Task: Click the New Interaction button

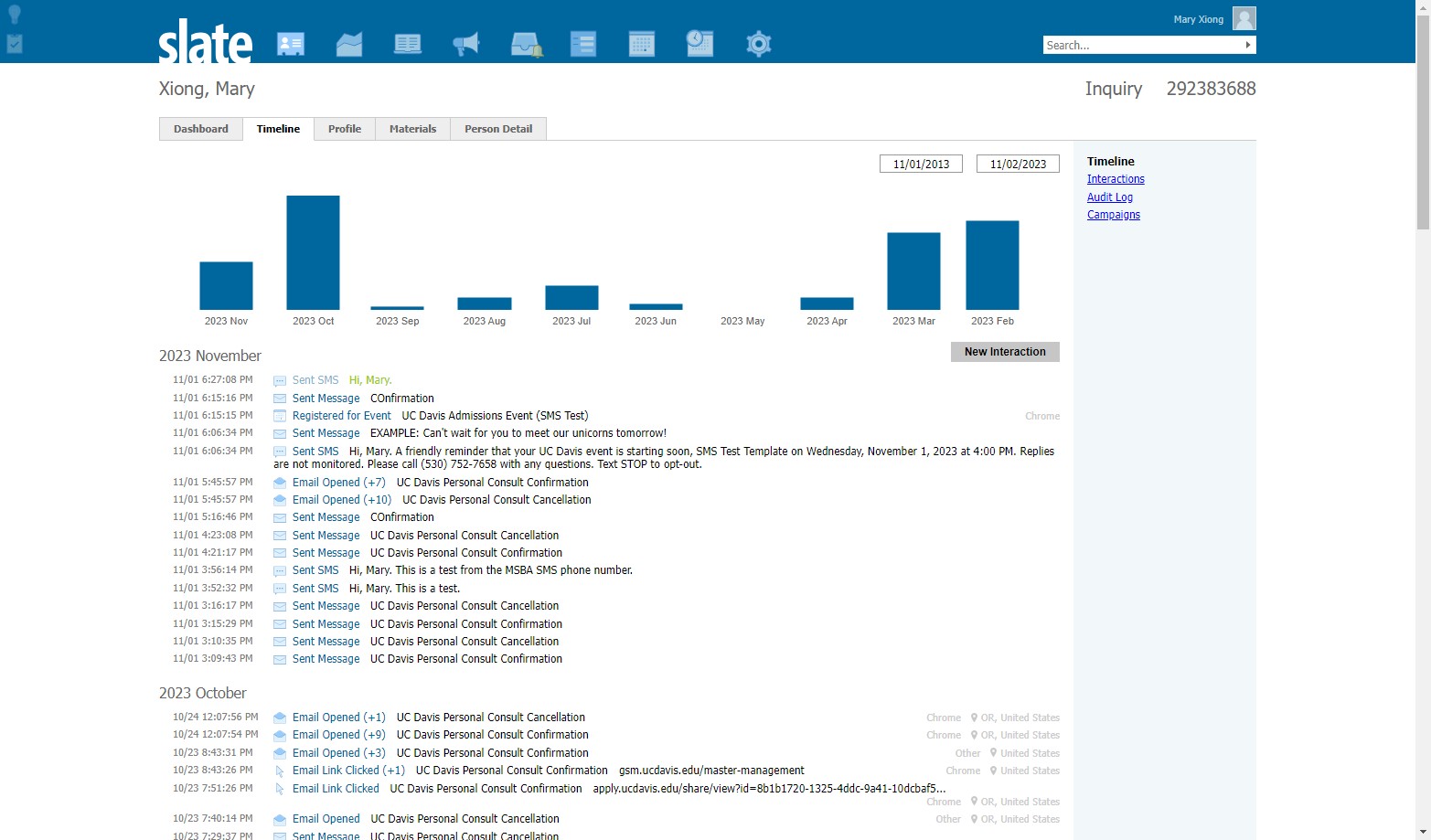Action: tap(1005, 352)
